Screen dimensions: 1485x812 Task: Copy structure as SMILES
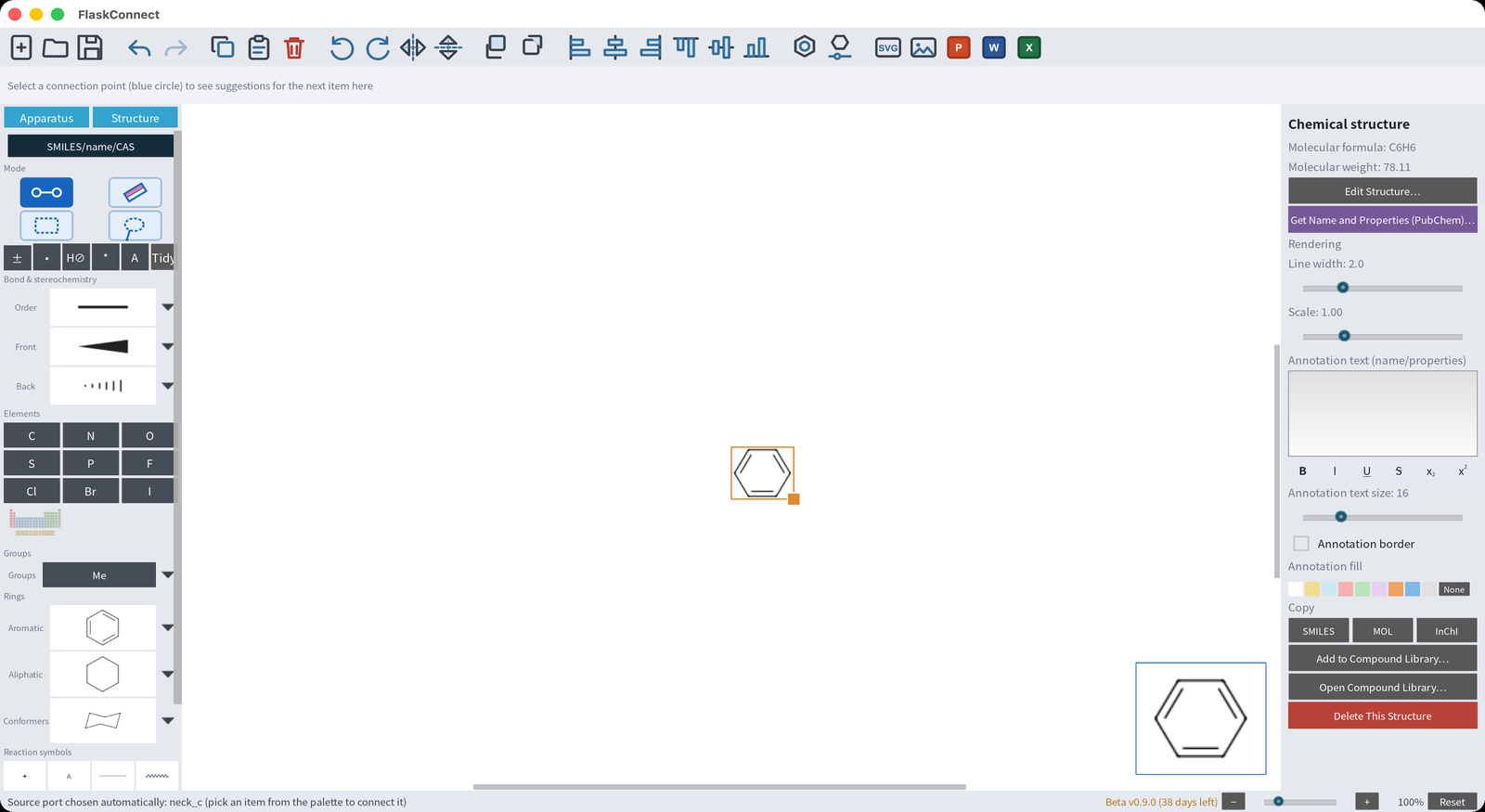[x=1319, y=631]
